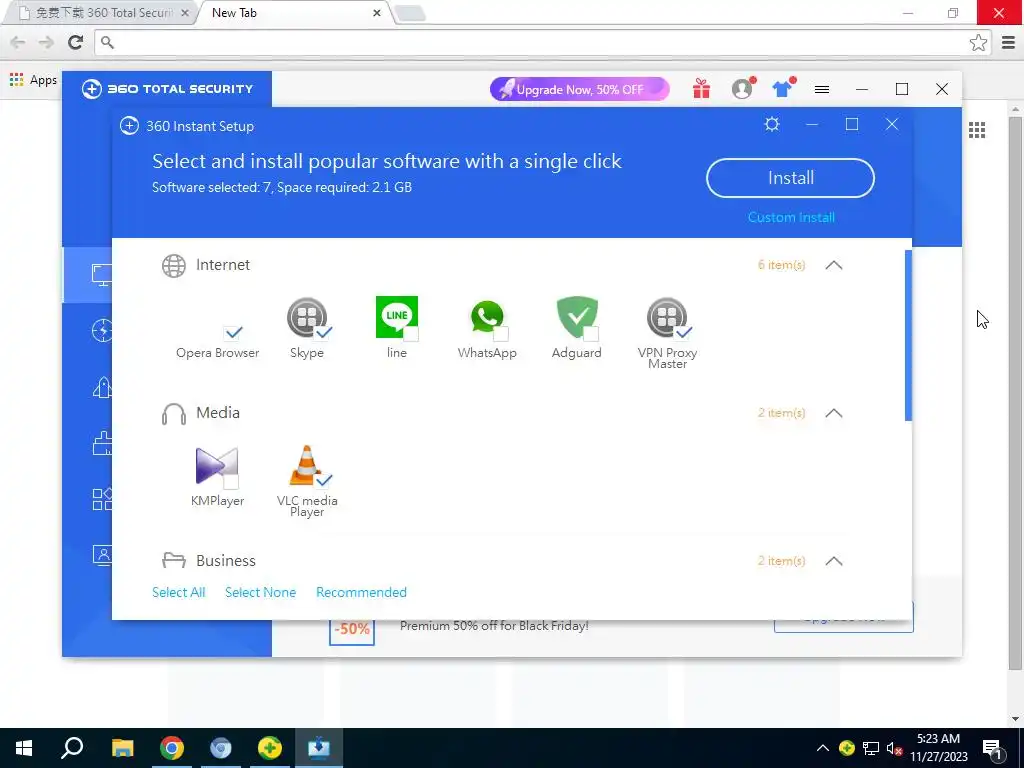The width and height of the screenshot is (1024, 768).
Task: Open the Chrome menu icon
Action: [1008, 42]
